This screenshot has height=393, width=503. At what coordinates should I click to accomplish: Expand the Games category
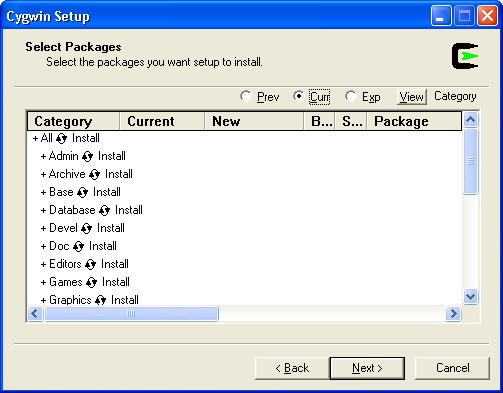pos(43,282)
